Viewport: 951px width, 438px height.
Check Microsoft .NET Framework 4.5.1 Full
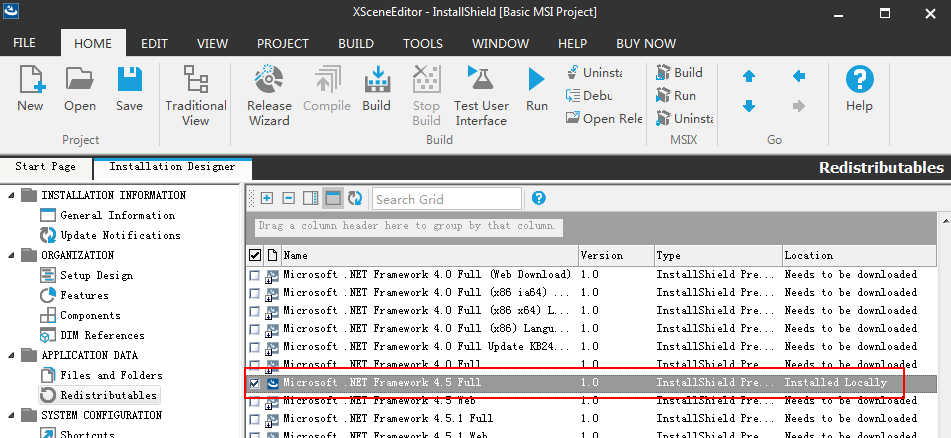[x=255, y=420]
